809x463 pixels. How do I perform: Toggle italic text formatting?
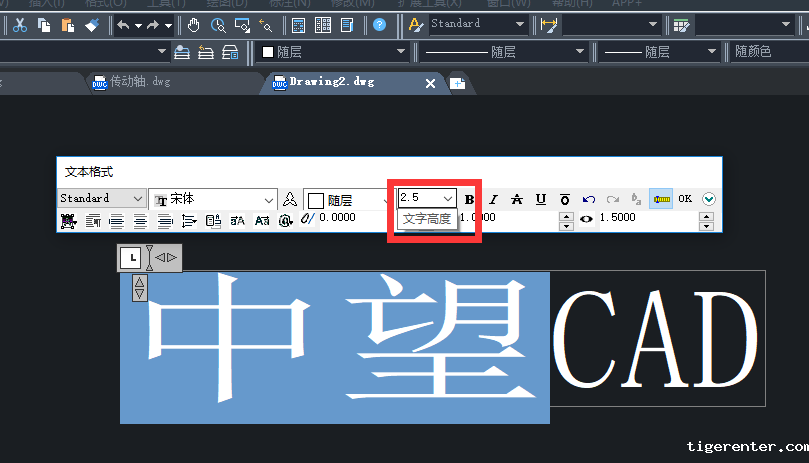(x=493, y=199)
